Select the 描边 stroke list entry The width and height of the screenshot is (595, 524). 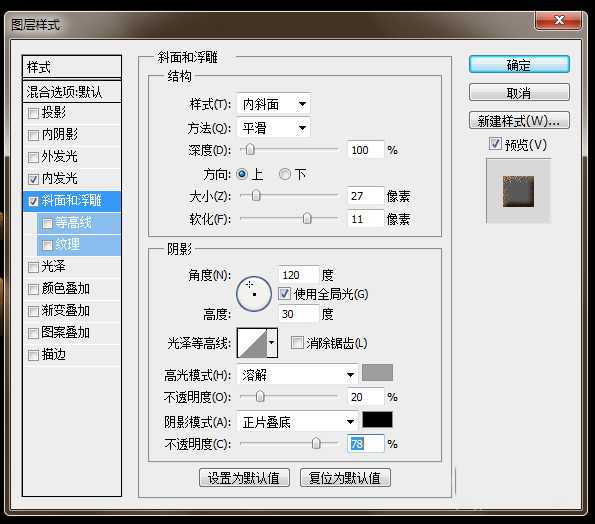click(x=72, y=355)
